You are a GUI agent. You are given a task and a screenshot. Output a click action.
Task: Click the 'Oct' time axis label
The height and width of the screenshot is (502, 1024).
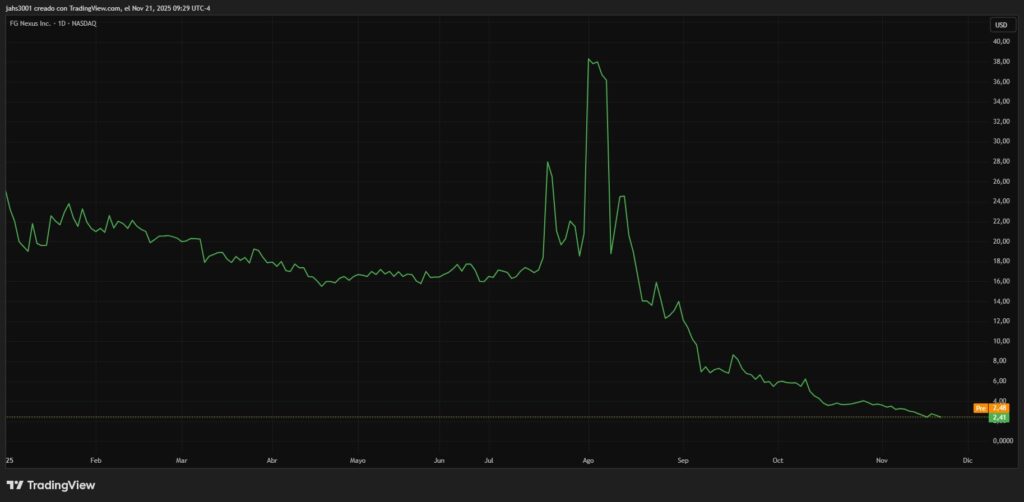[778, 460]
